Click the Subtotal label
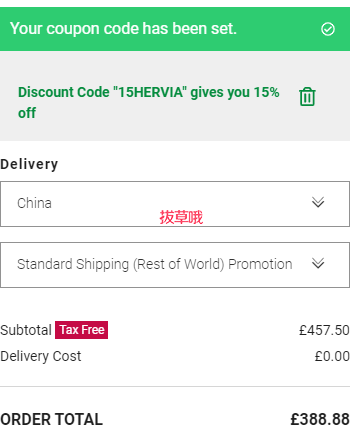362x434 pixels. pos(26,330)
